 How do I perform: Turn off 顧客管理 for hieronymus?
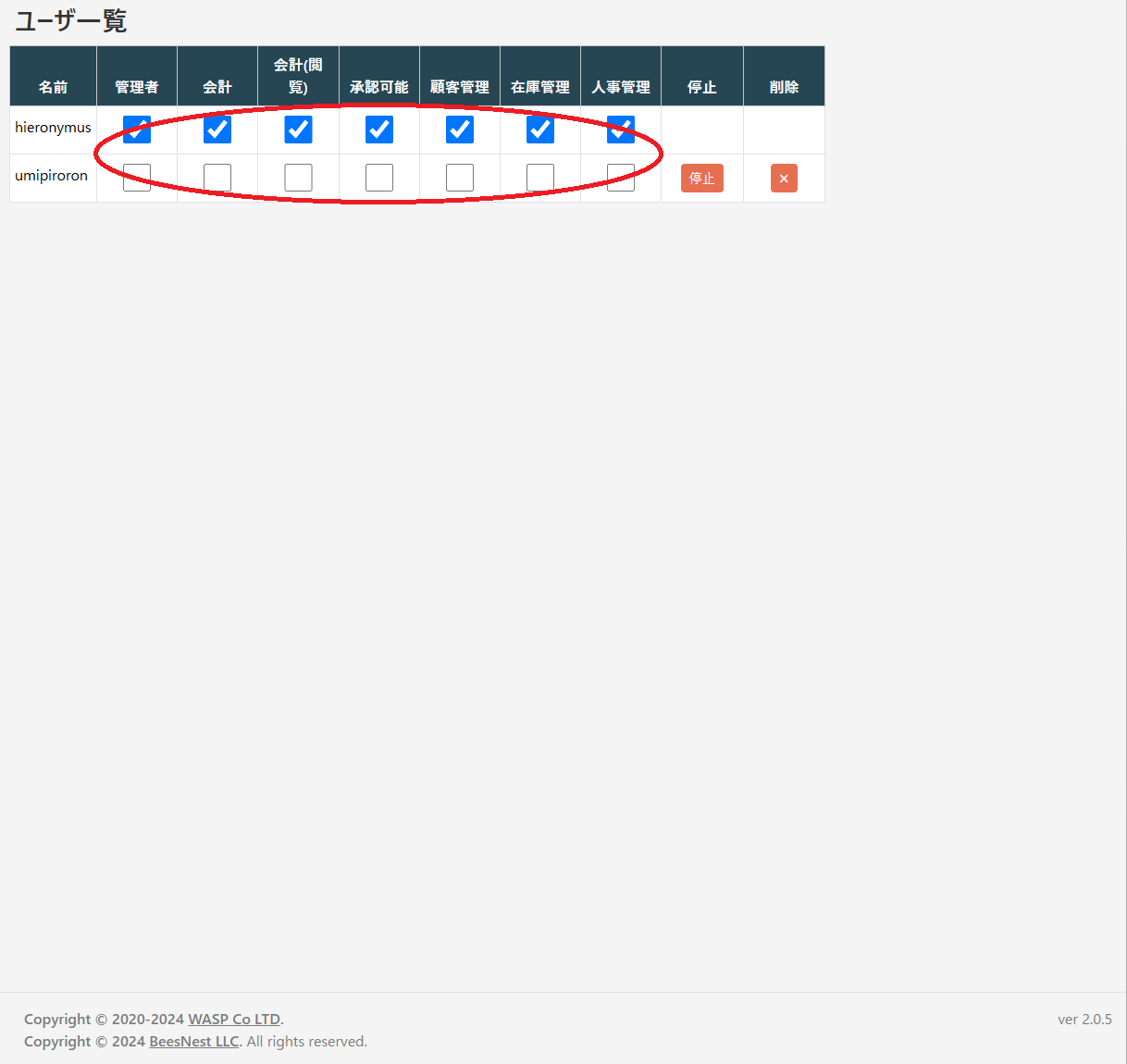(x=460, y=130)
